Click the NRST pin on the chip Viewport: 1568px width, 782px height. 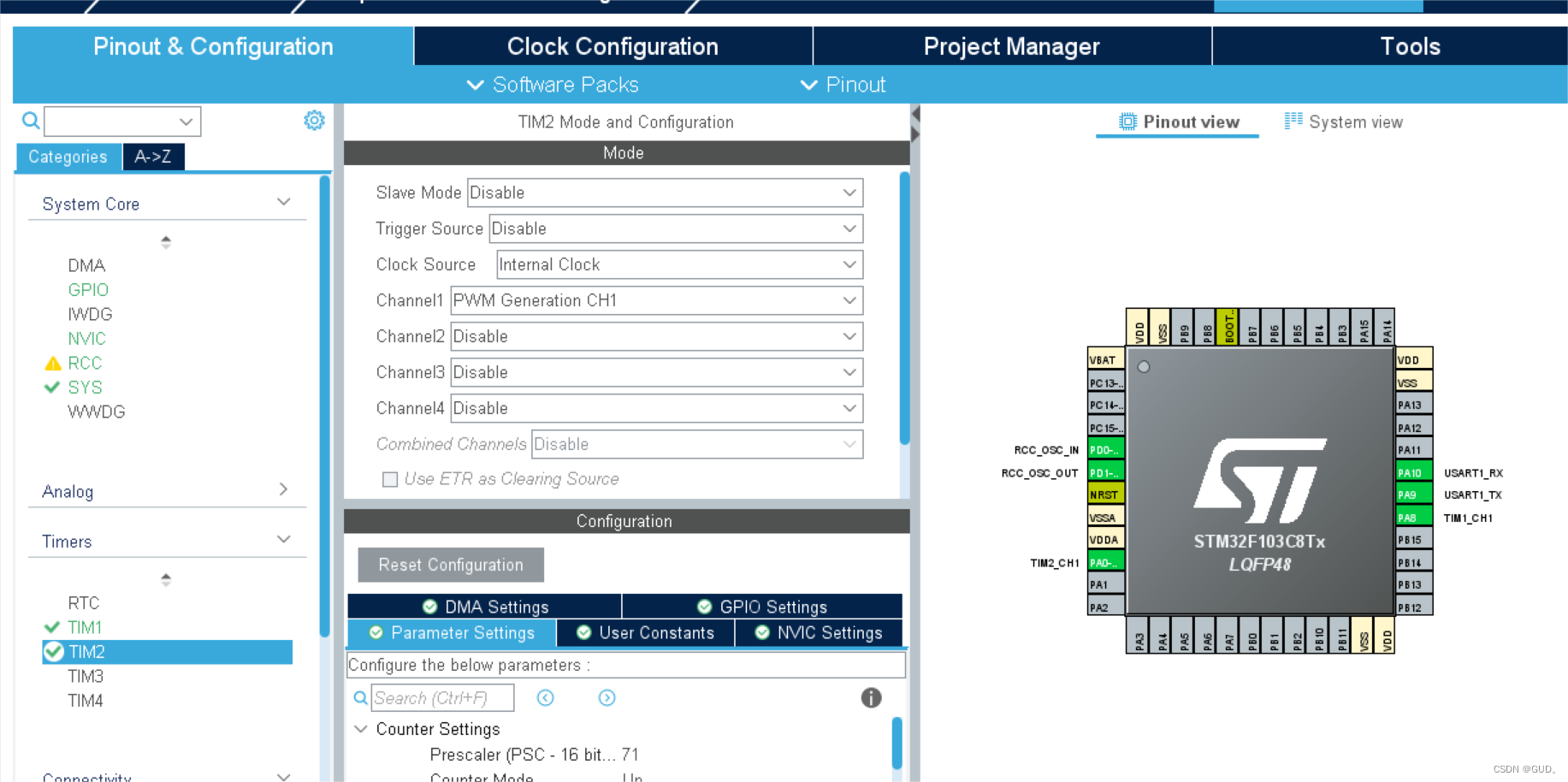click(x=1106, y=495)
